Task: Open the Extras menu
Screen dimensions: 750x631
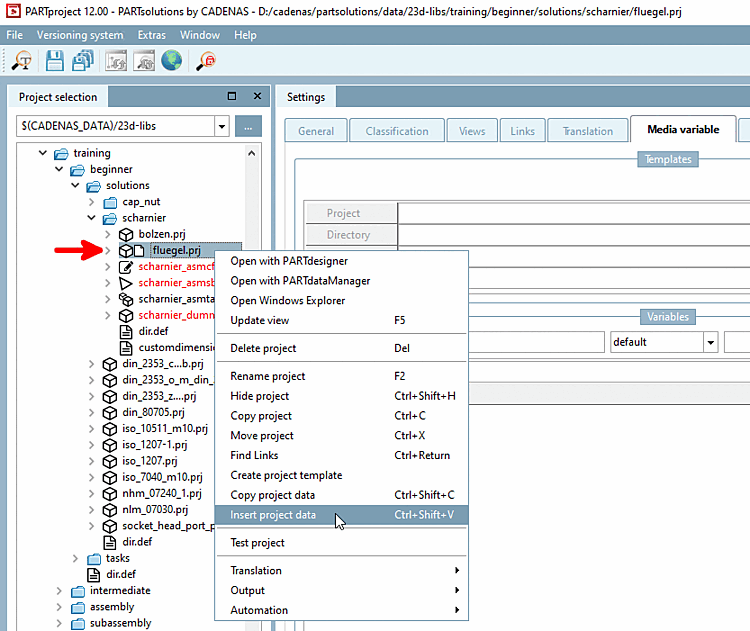Action: (152, 35)
